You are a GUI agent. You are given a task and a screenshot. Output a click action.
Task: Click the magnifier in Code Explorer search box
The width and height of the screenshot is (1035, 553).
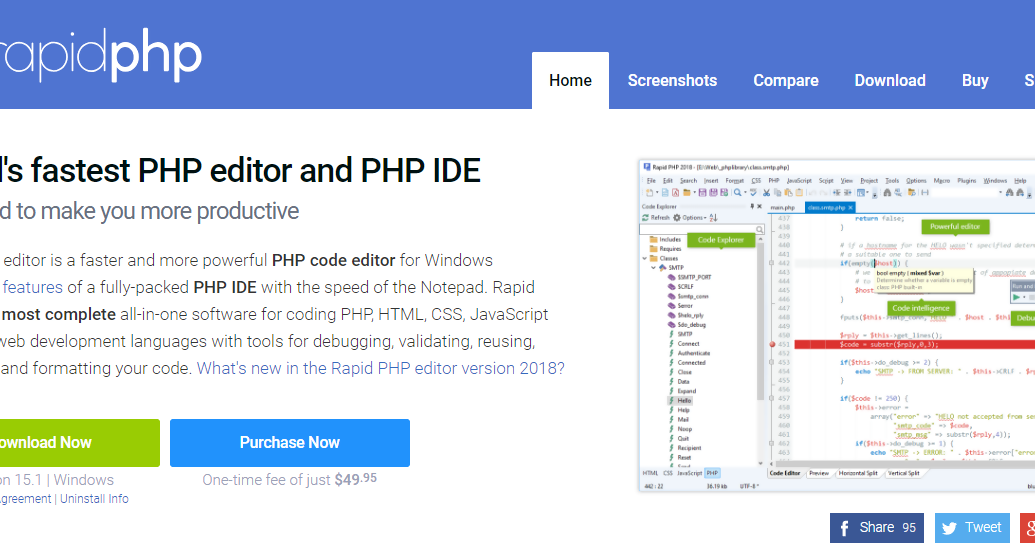(x=760, y=230)
